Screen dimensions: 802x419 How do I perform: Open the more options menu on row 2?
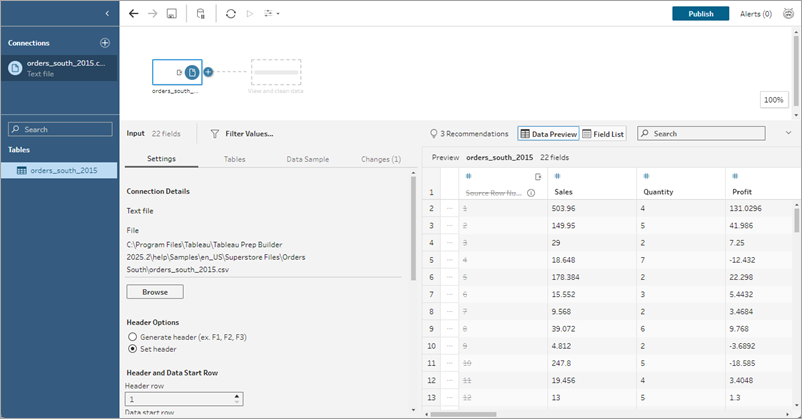tap(450, 209)
